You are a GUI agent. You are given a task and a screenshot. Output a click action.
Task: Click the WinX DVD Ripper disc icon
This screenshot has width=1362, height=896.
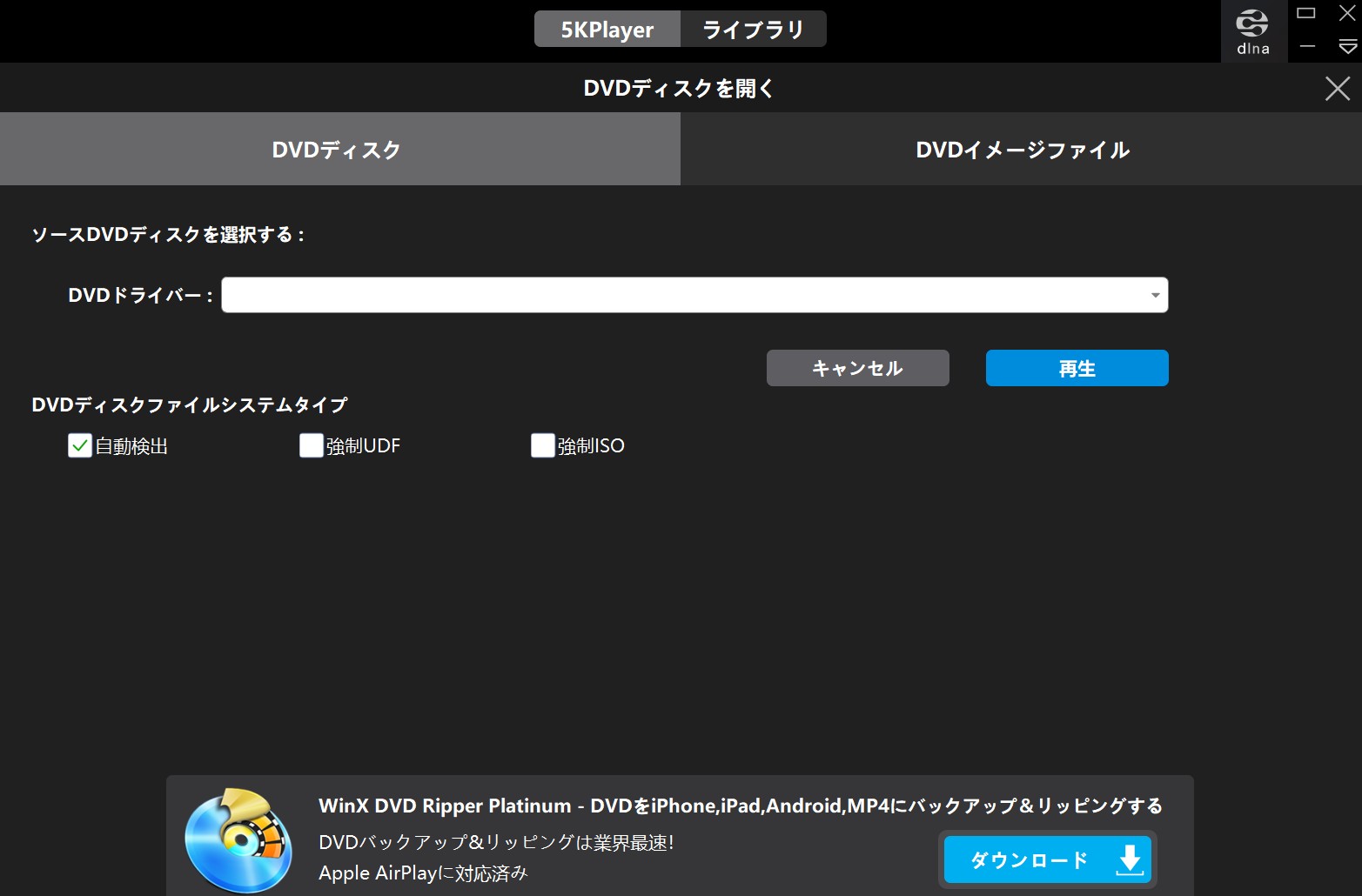pyautogui.click(x=239, y=840)
